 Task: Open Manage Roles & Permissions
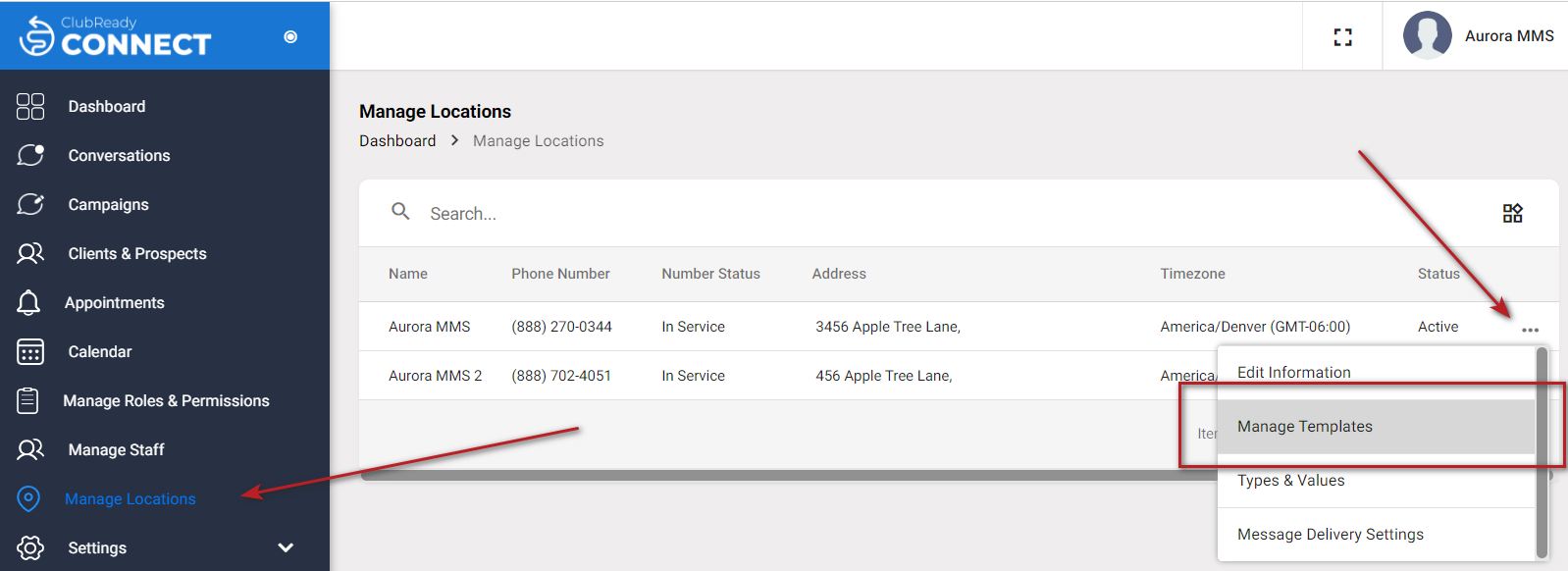(x=165, y=400)
